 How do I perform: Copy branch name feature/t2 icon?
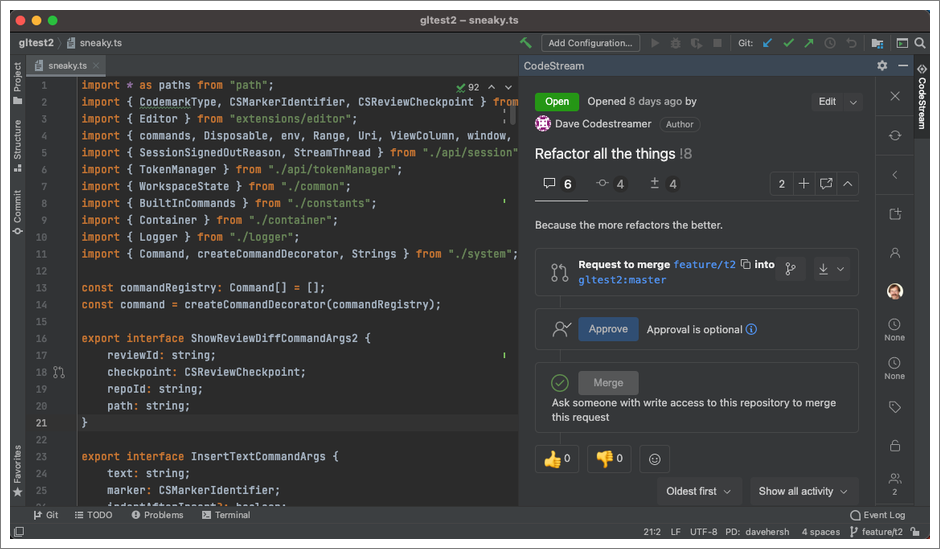(745, 264)
